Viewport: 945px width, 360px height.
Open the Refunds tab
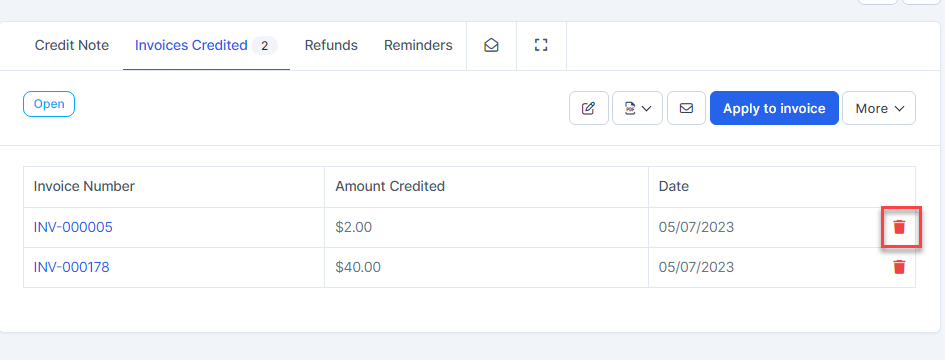(331, 45)
